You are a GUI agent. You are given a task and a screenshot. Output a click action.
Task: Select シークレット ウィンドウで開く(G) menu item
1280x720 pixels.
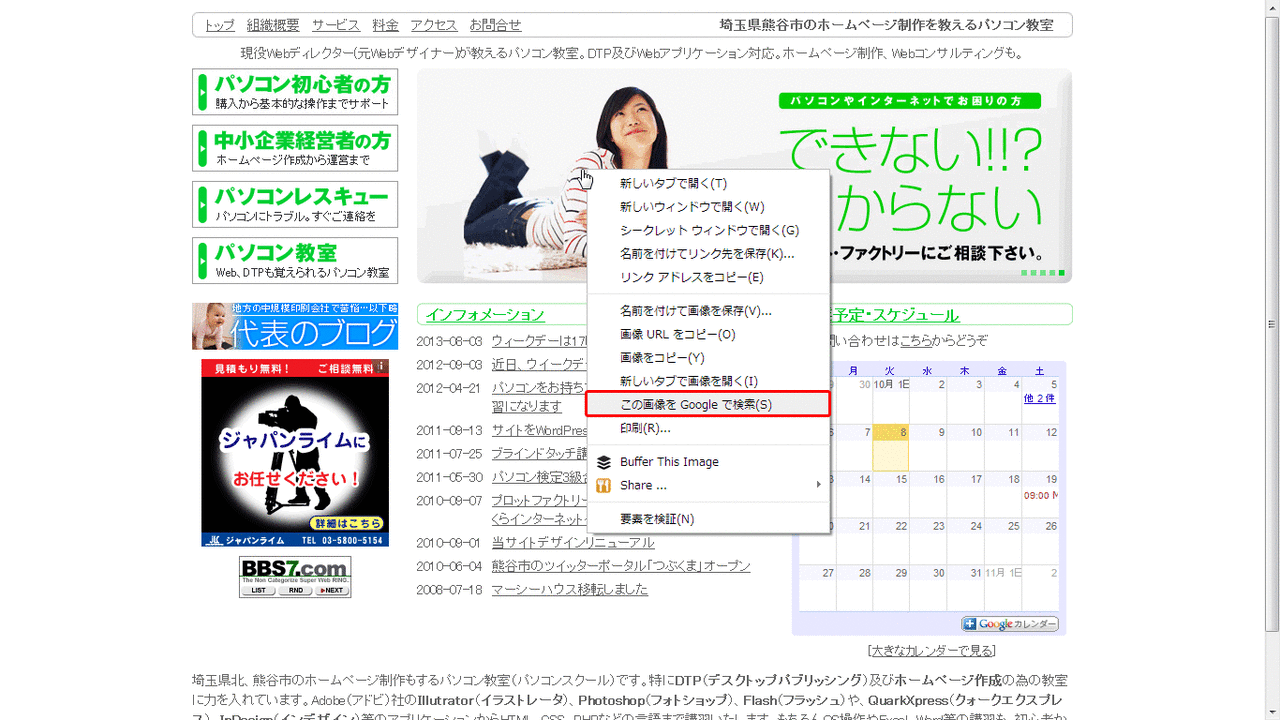[707, 230]
